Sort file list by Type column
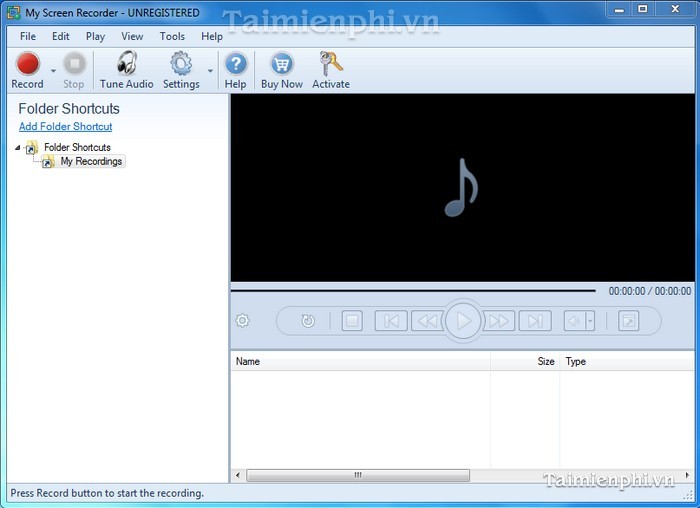This screenshot has width=700, height=508. pos(627,361)
